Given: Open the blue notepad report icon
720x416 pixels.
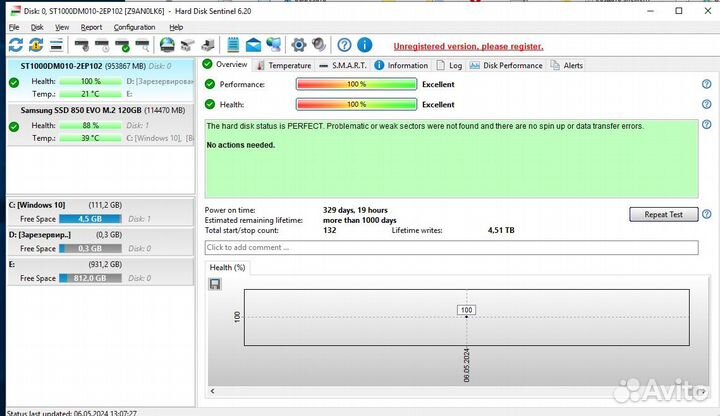Looking at the screenshot, I should pyautogui.click(x=233, y=45).
